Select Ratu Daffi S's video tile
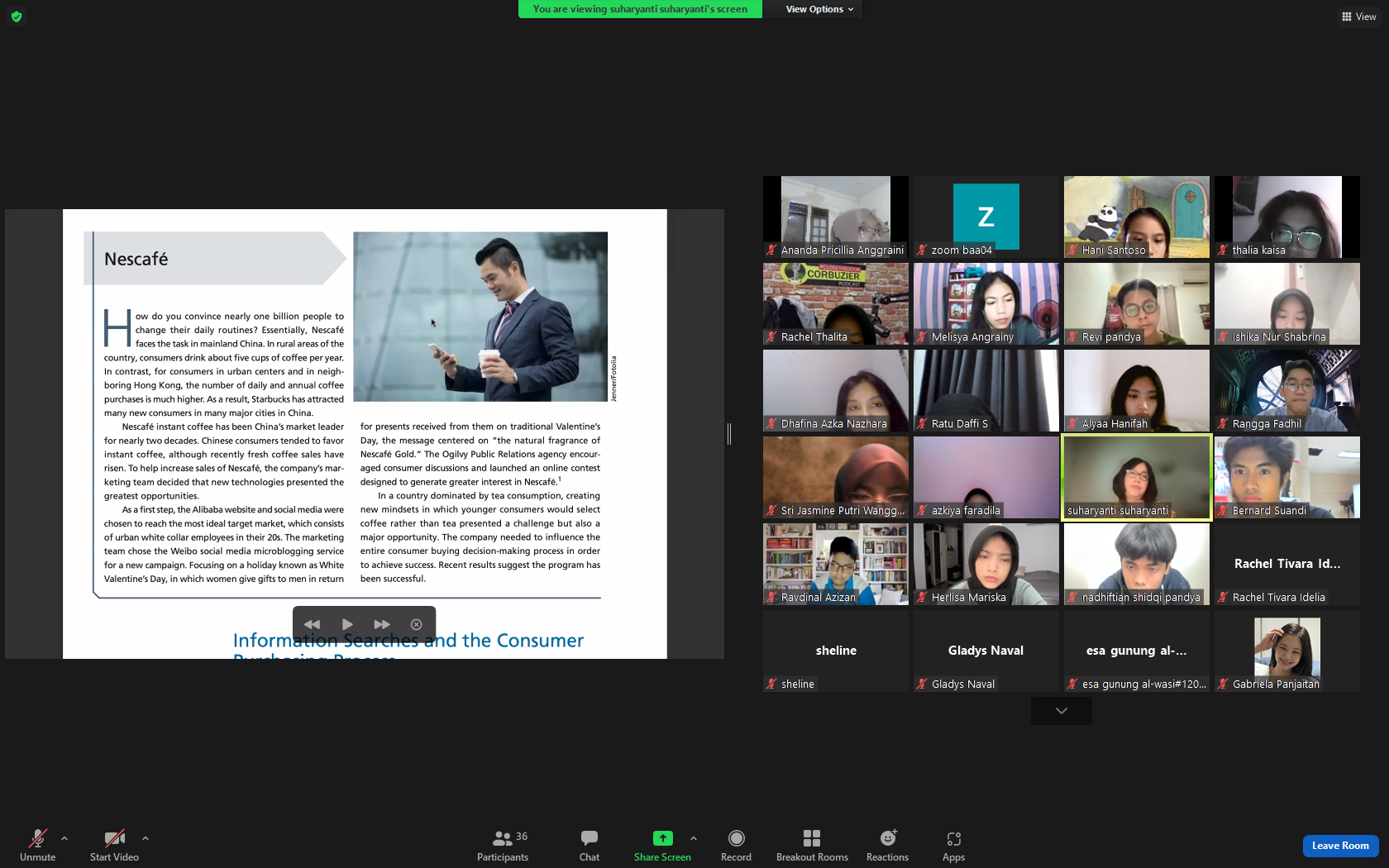Viewport: 1389px width, 868px height. click(x=986, y=390)
